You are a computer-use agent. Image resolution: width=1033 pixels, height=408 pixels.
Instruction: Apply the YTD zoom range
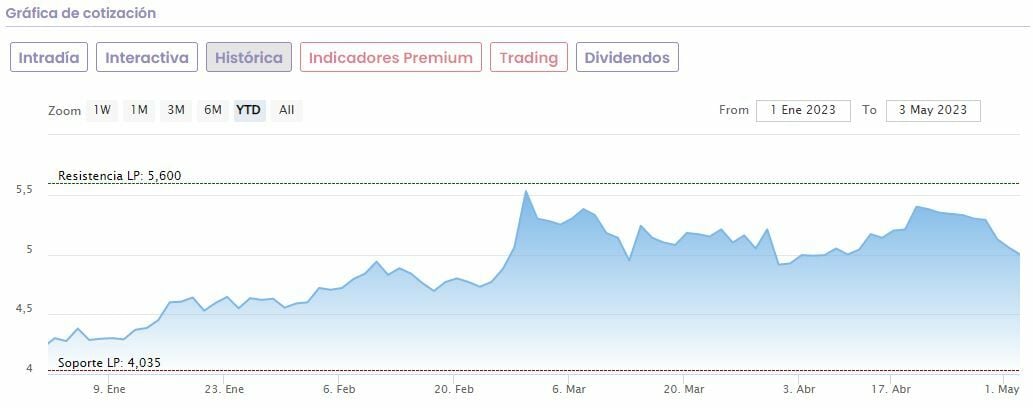tap(249, 110)
